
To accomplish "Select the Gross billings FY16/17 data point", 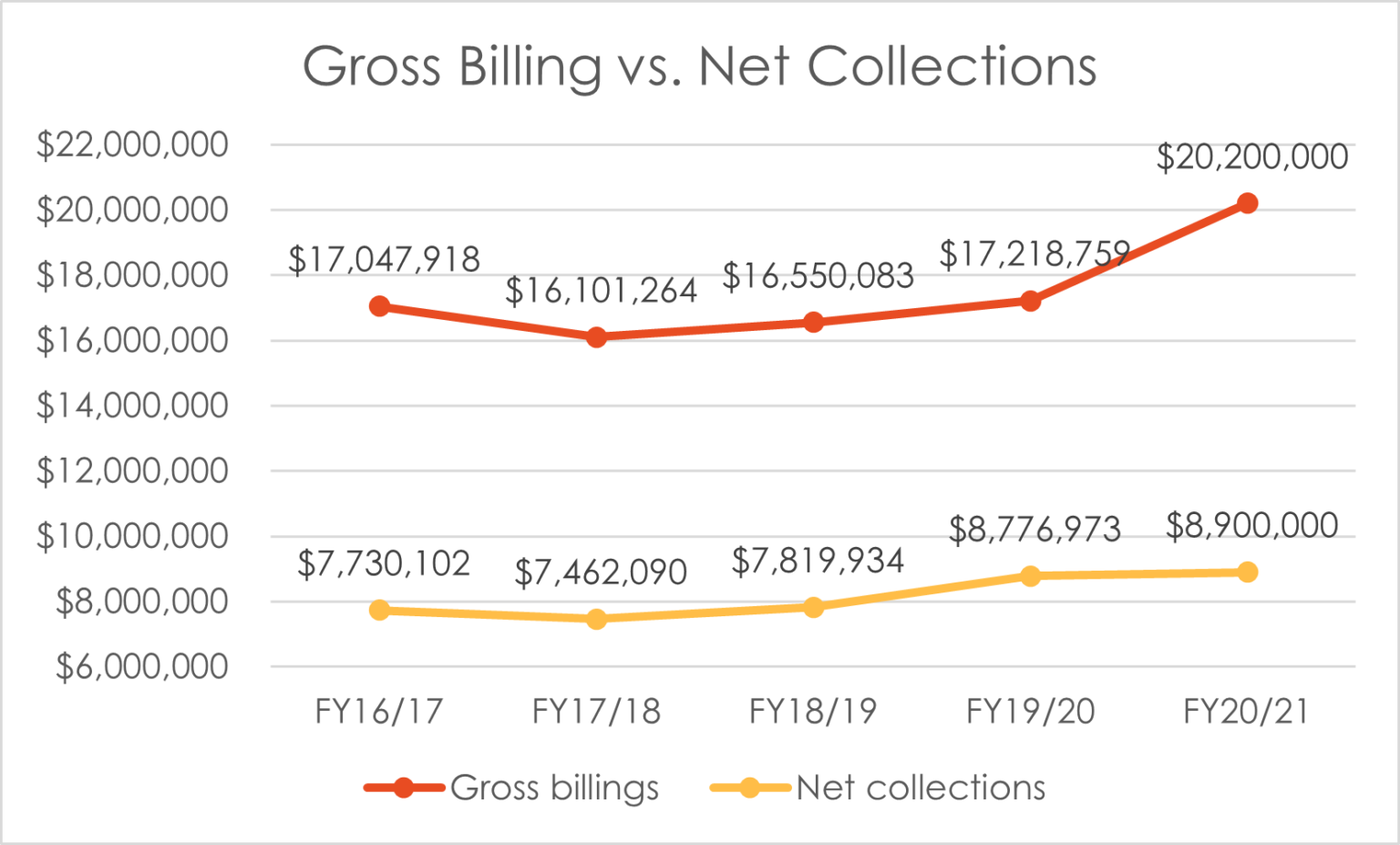I will 379,306.
